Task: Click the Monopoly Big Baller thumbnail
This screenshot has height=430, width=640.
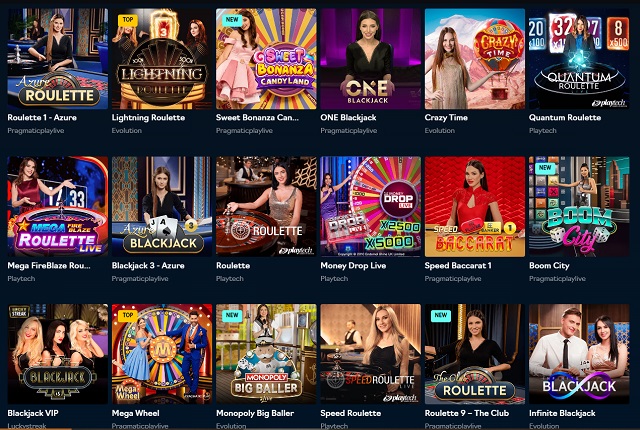Action: (266, 354)
